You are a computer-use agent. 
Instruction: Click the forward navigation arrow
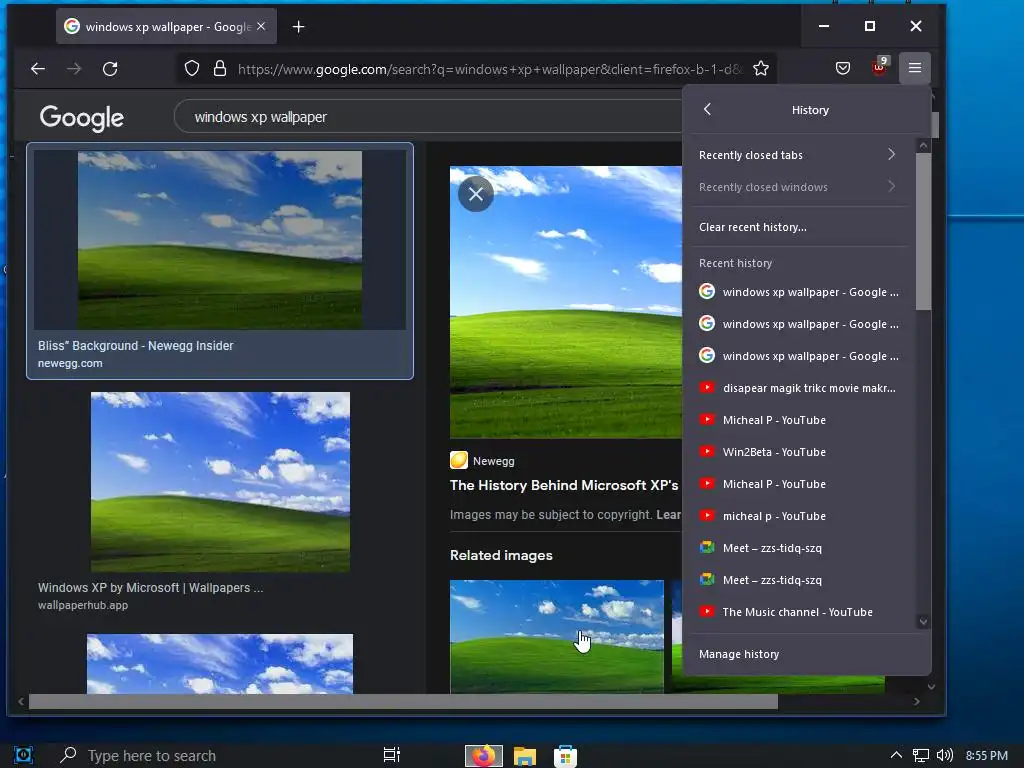pos(74,69)
